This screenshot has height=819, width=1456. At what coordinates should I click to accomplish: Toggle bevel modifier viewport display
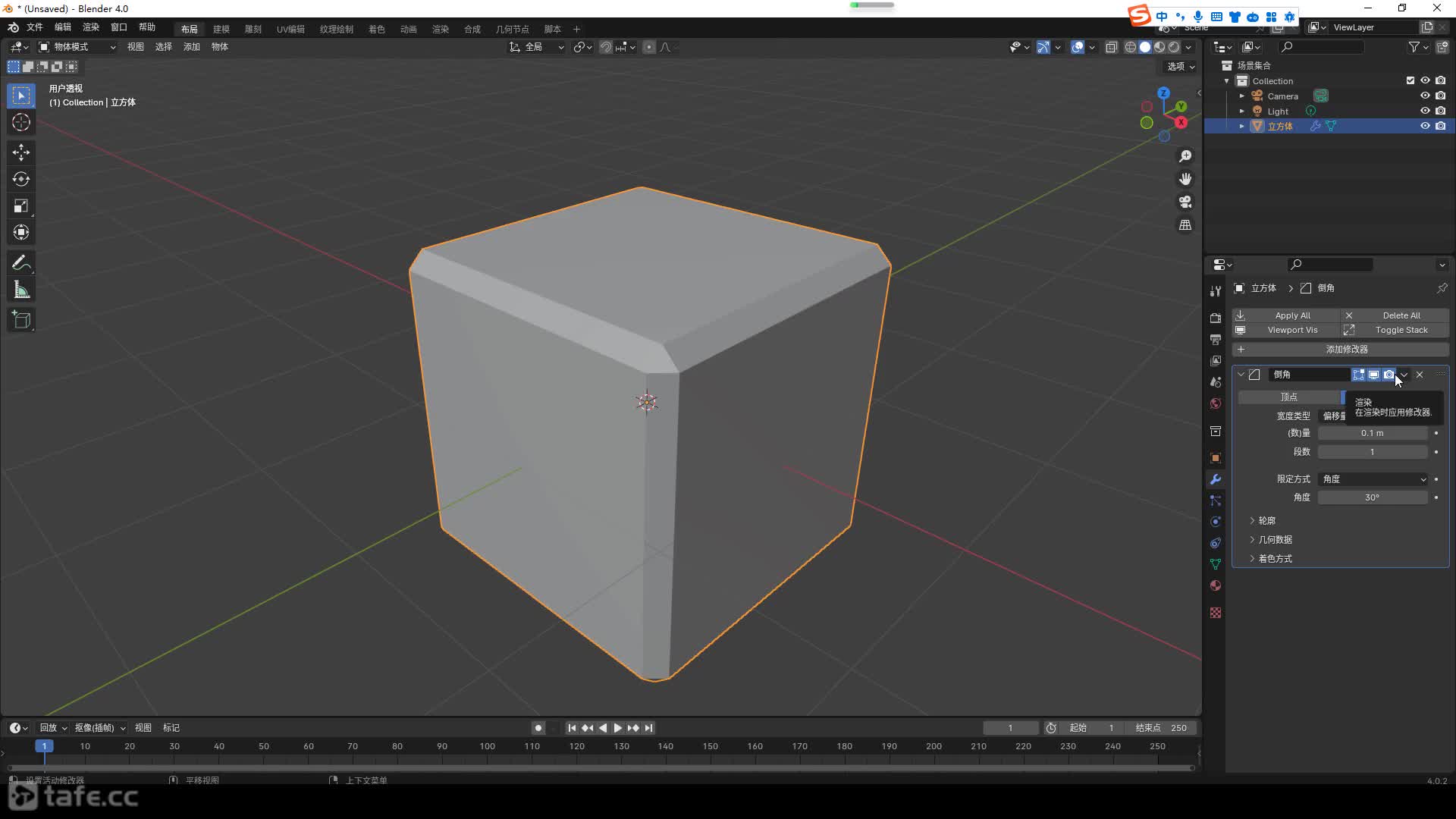pyautogui.click(x=1373, y=375)
